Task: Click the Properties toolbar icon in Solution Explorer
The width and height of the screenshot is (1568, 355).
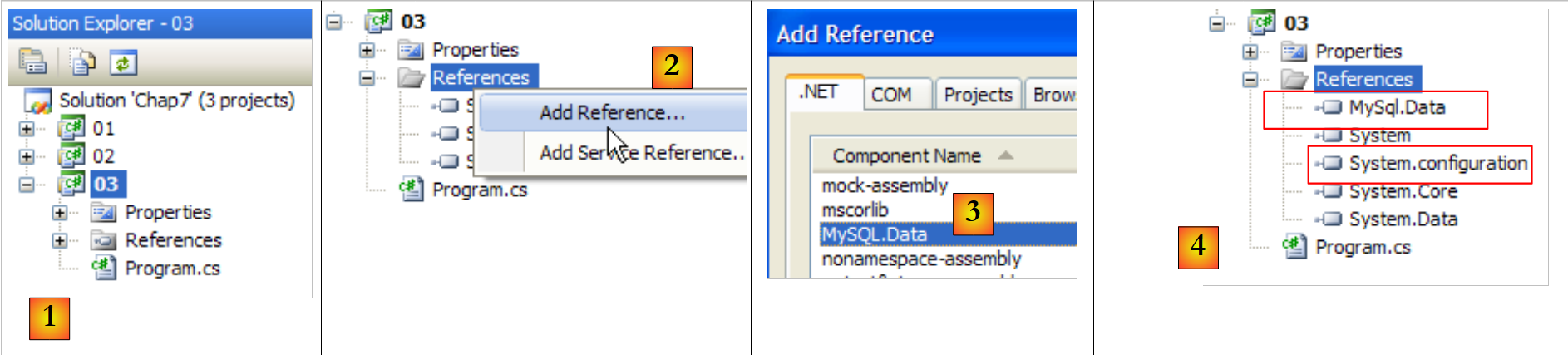Action: (x=32, y=62)
